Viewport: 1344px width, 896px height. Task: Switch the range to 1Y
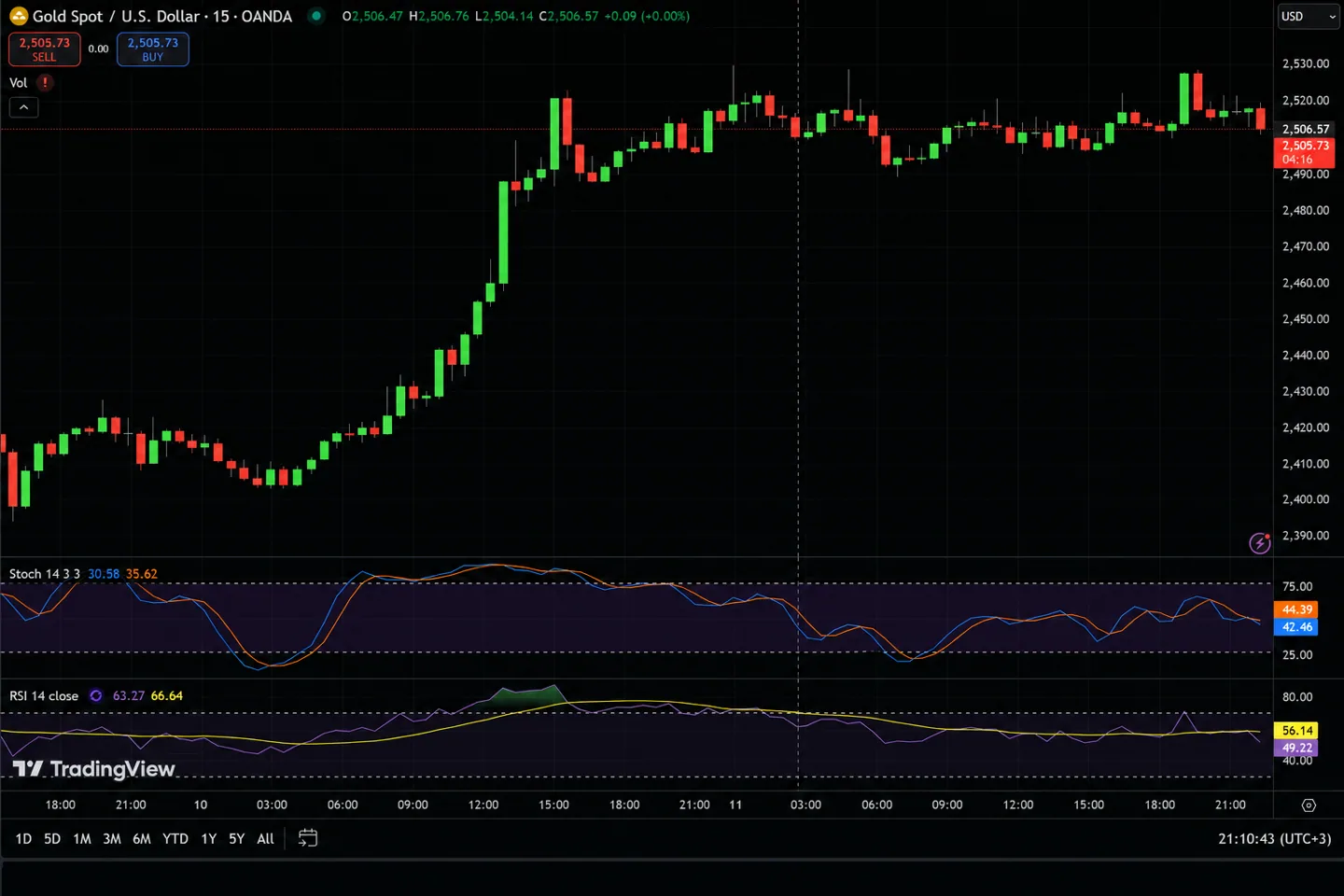pos(209,839)
